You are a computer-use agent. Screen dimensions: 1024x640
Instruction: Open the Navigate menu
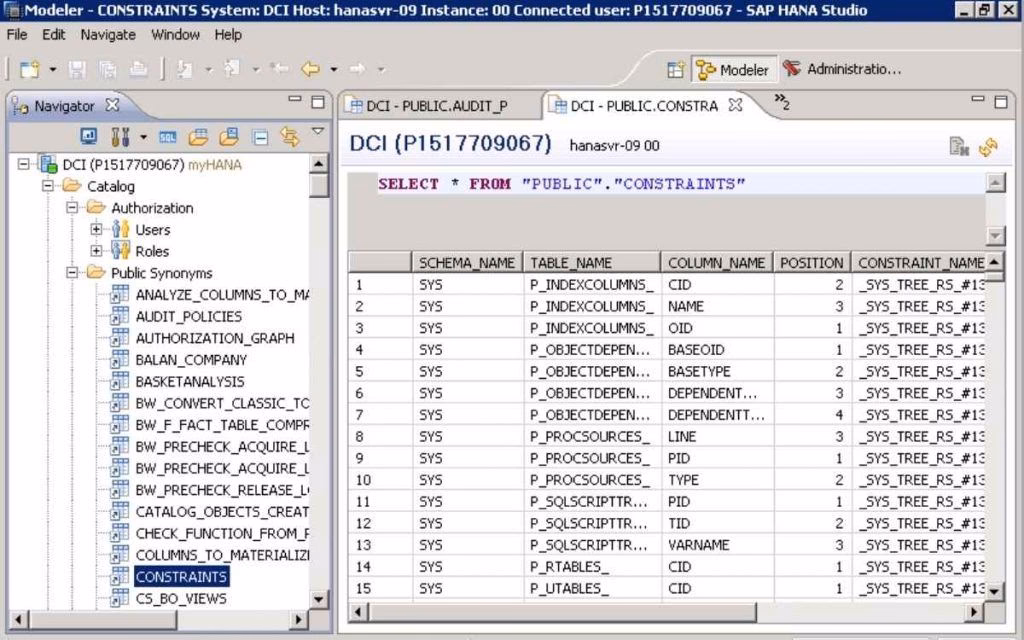click(x=108, y=35)
